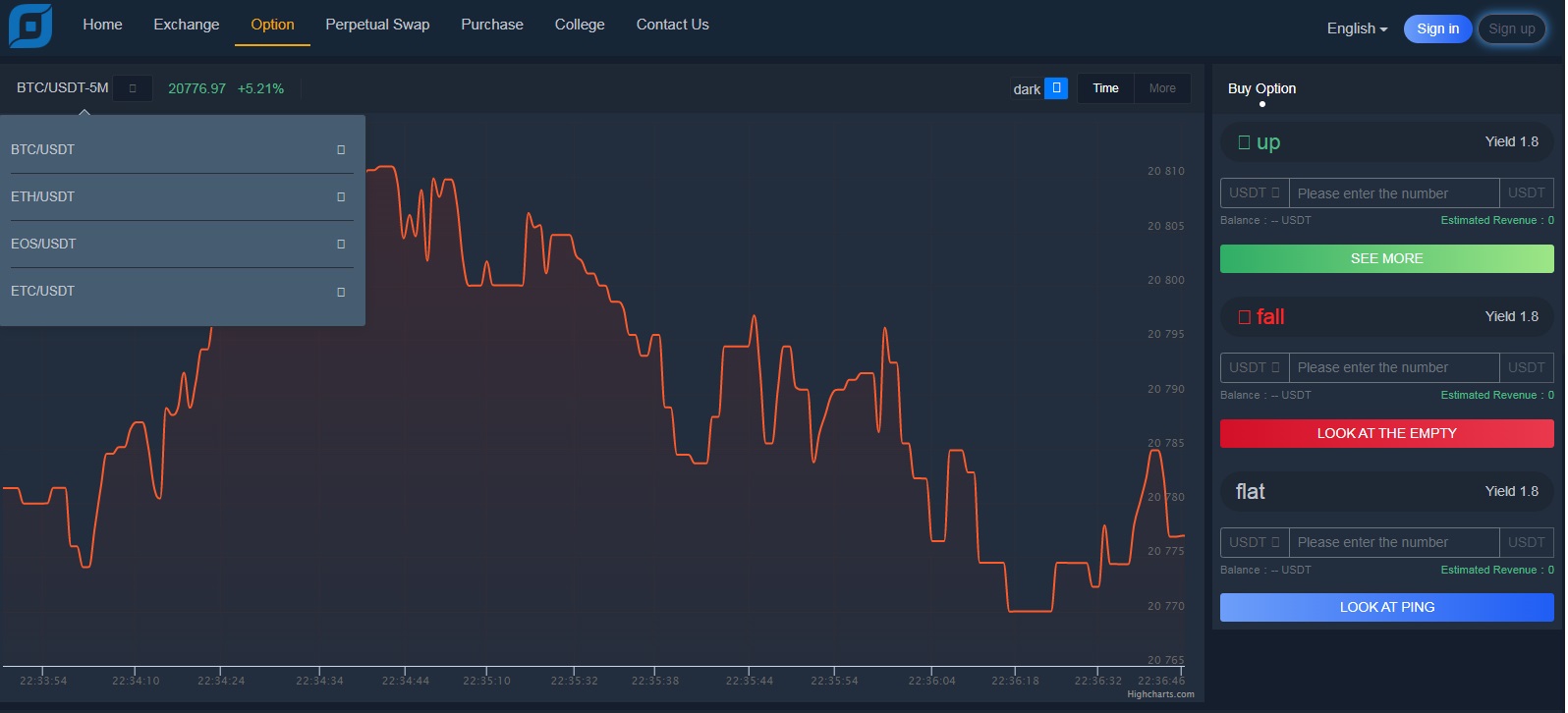
Task: Click the fall arrow icon
Action: [1244, 317]
